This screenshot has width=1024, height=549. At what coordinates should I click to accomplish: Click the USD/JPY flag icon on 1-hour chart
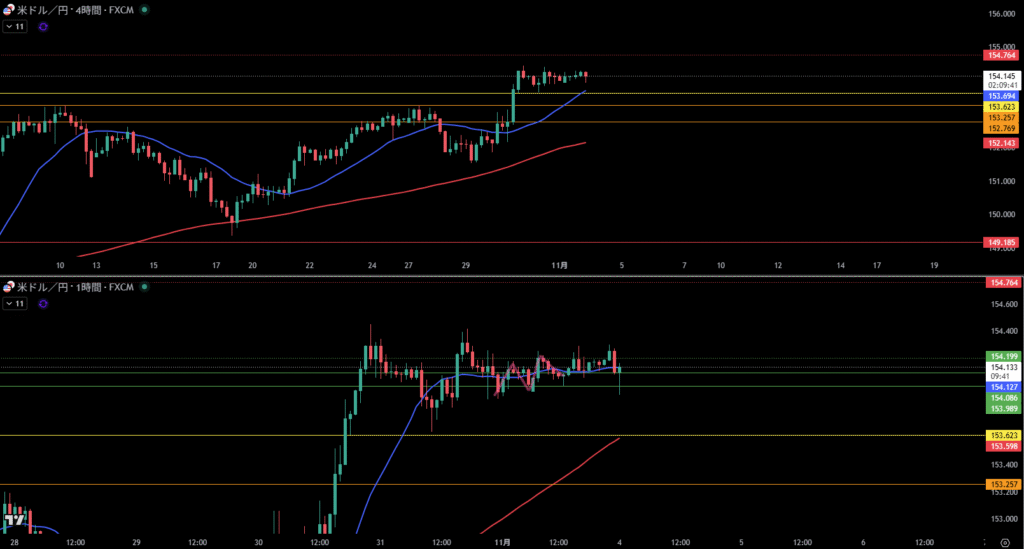click(x=10, y=287)
